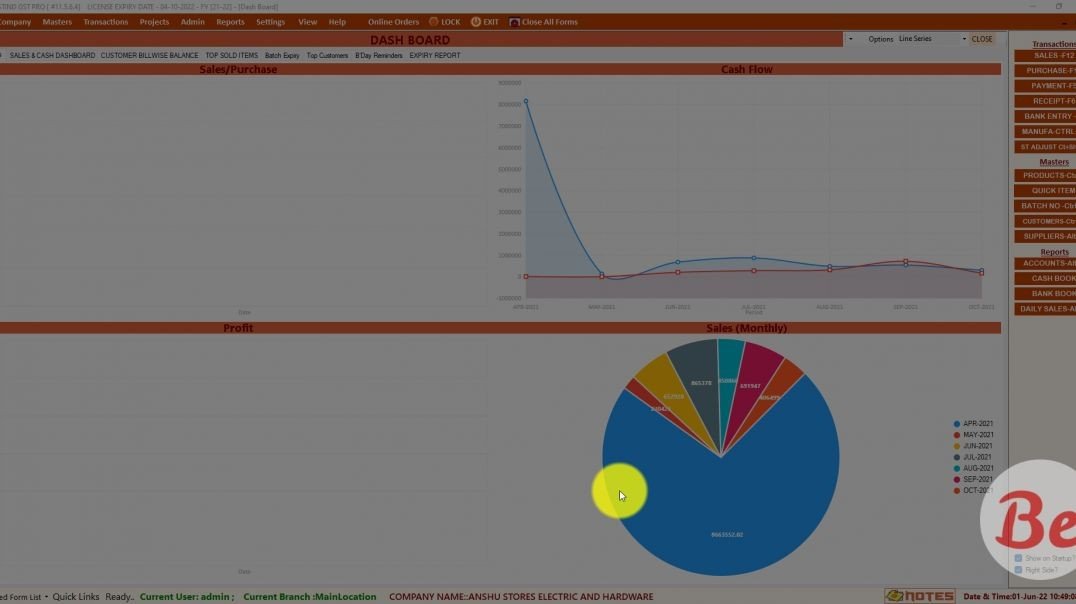The image size is (1076, 604).
Task: Open the Reports menu
Action: point(230,21)
